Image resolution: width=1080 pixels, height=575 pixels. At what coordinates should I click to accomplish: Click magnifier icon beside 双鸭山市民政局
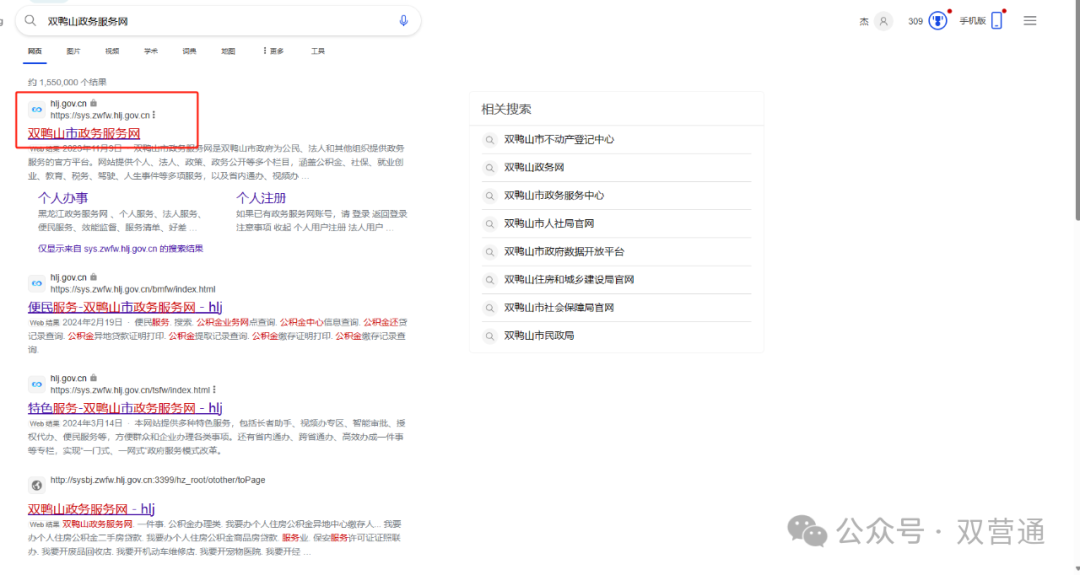point(489,337)
